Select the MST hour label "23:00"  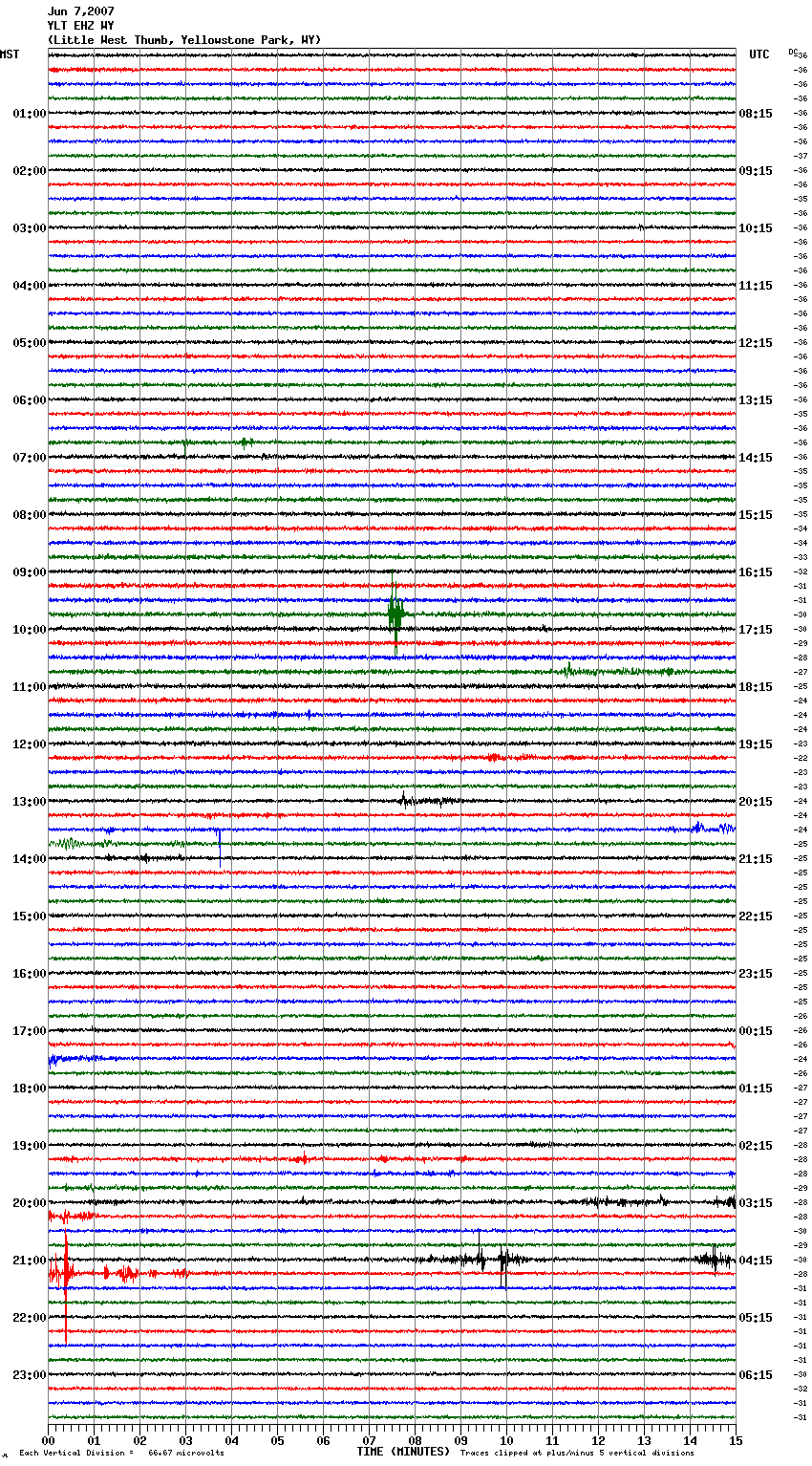click(x=30, y=1375)
